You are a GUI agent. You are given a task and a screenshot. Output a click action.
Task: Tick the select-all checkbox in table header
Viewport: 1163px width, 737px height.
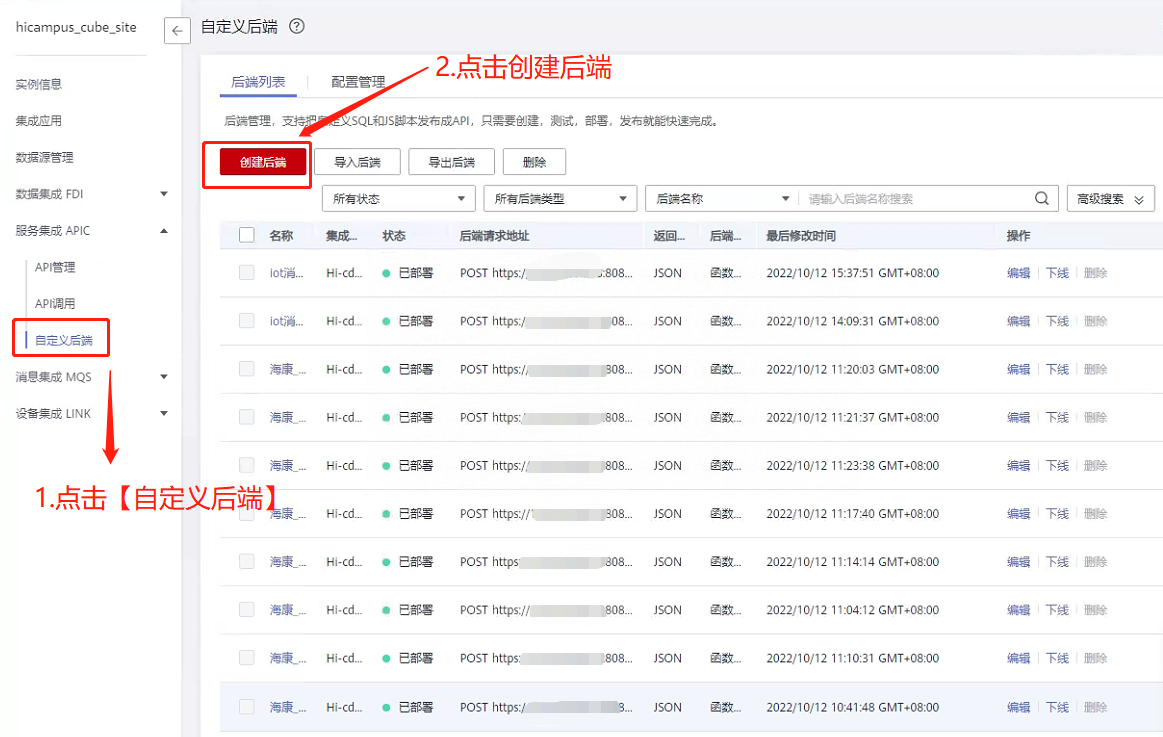pyautogui.click(x=247, y=236)
